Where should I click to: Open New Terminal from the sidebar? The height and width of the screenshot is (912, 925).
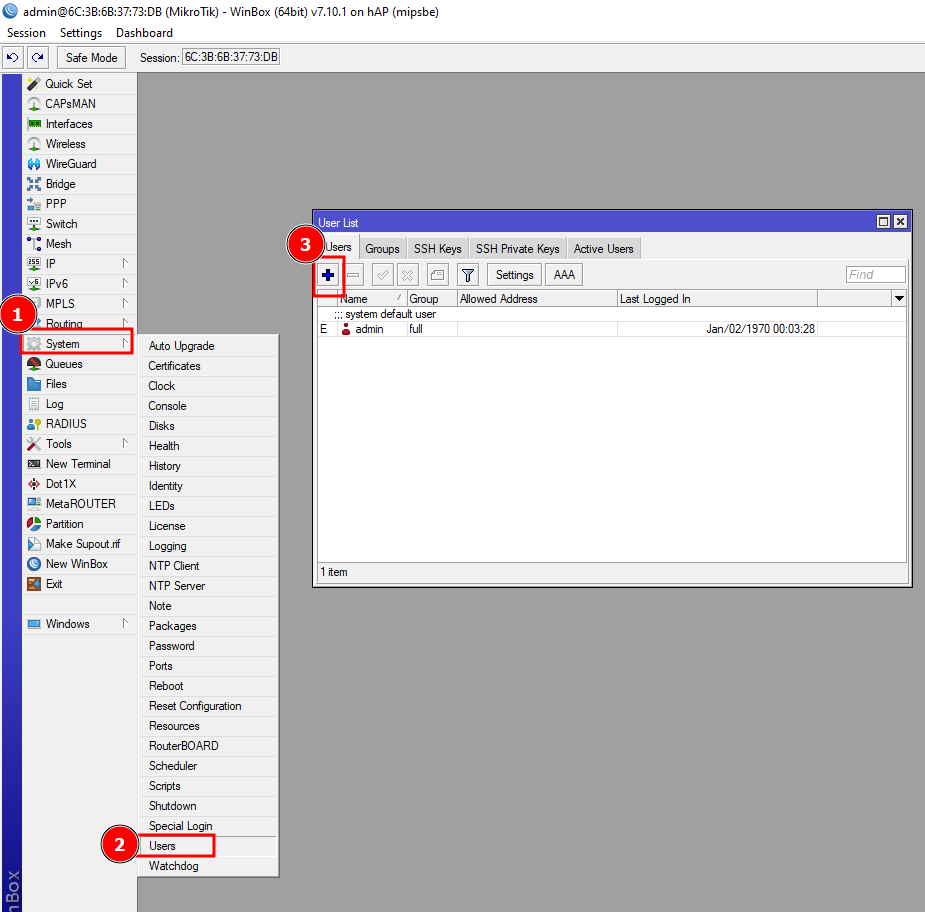click(77, 464)
